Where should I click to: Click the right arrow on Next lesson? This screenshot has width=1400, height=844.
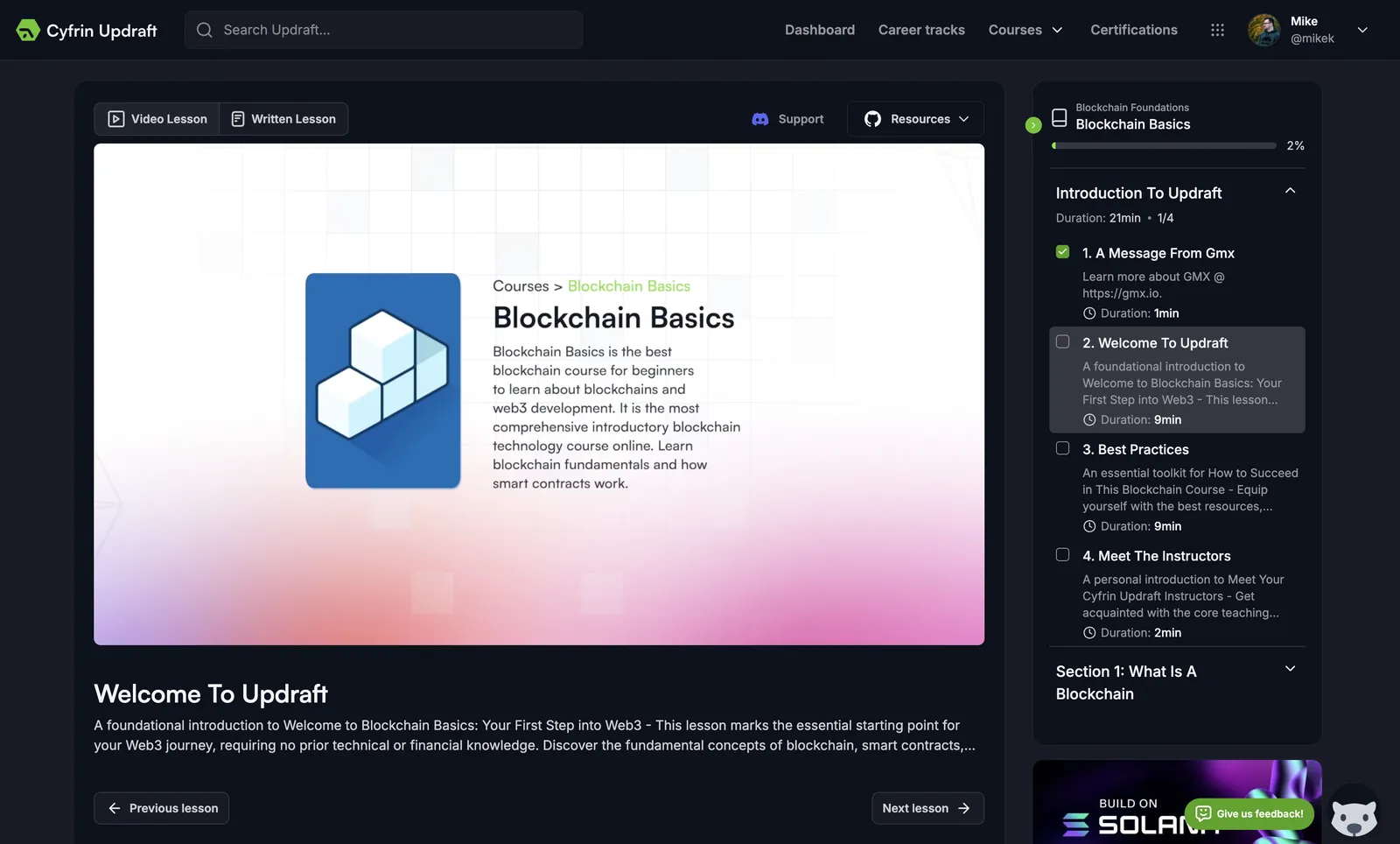click(963, 808)
